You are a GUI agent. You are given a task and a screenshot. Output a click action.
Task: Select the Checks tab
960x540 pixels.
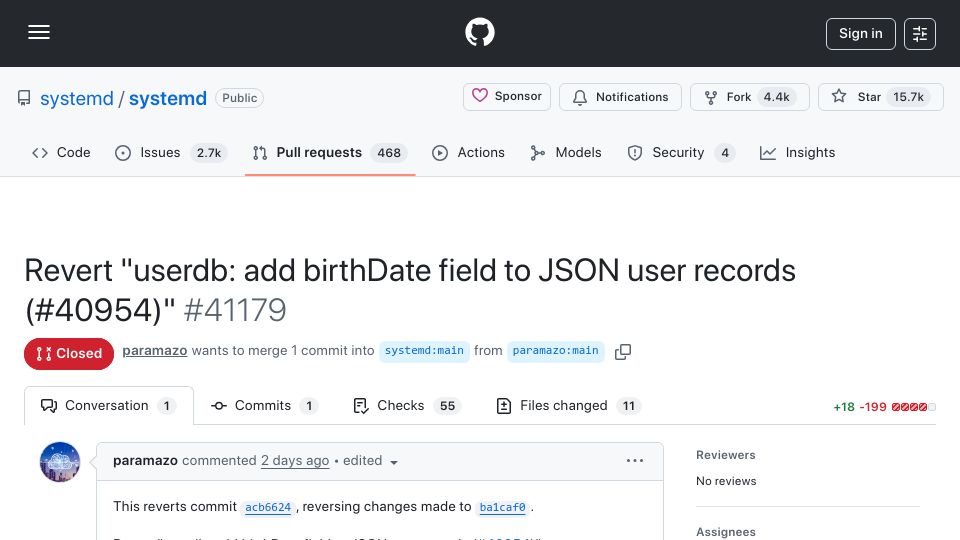(407, 405)
